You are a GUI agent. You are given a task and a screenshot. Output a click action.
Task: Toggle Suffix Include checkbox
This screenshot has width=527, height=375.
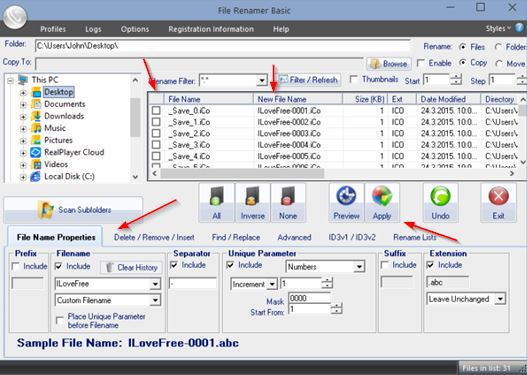pos(385,265)
